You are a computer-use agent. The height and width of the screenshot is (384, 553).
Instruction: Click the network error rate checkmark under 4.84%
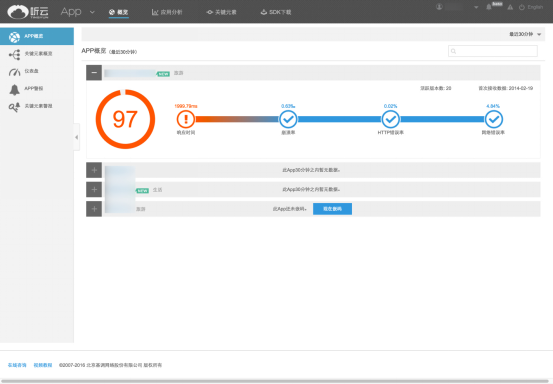click(x=493, y=119)
